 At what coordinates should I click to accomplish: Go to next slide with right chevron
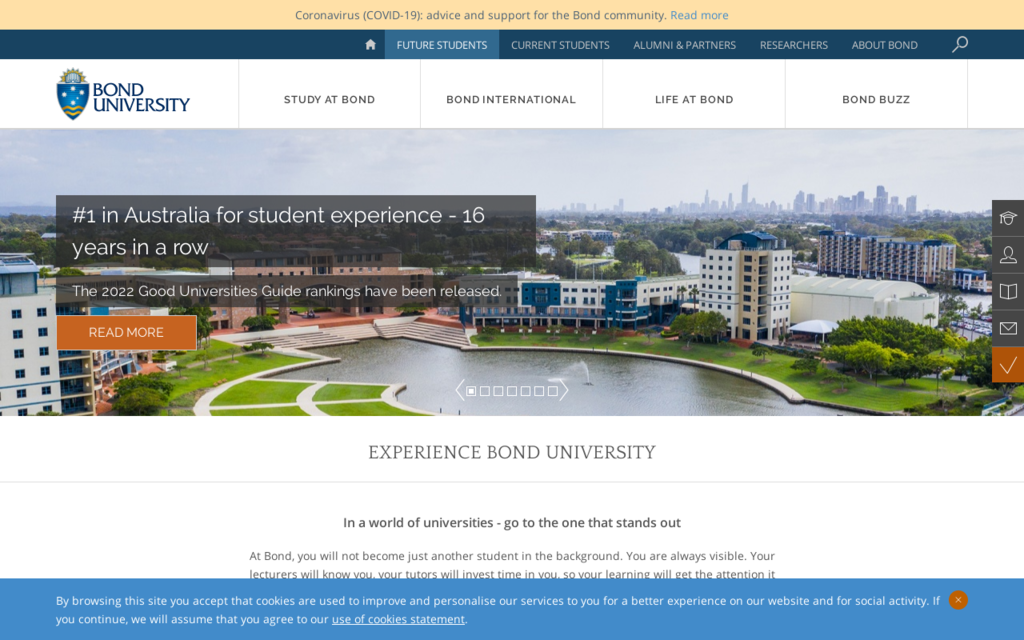coord(564,390)
